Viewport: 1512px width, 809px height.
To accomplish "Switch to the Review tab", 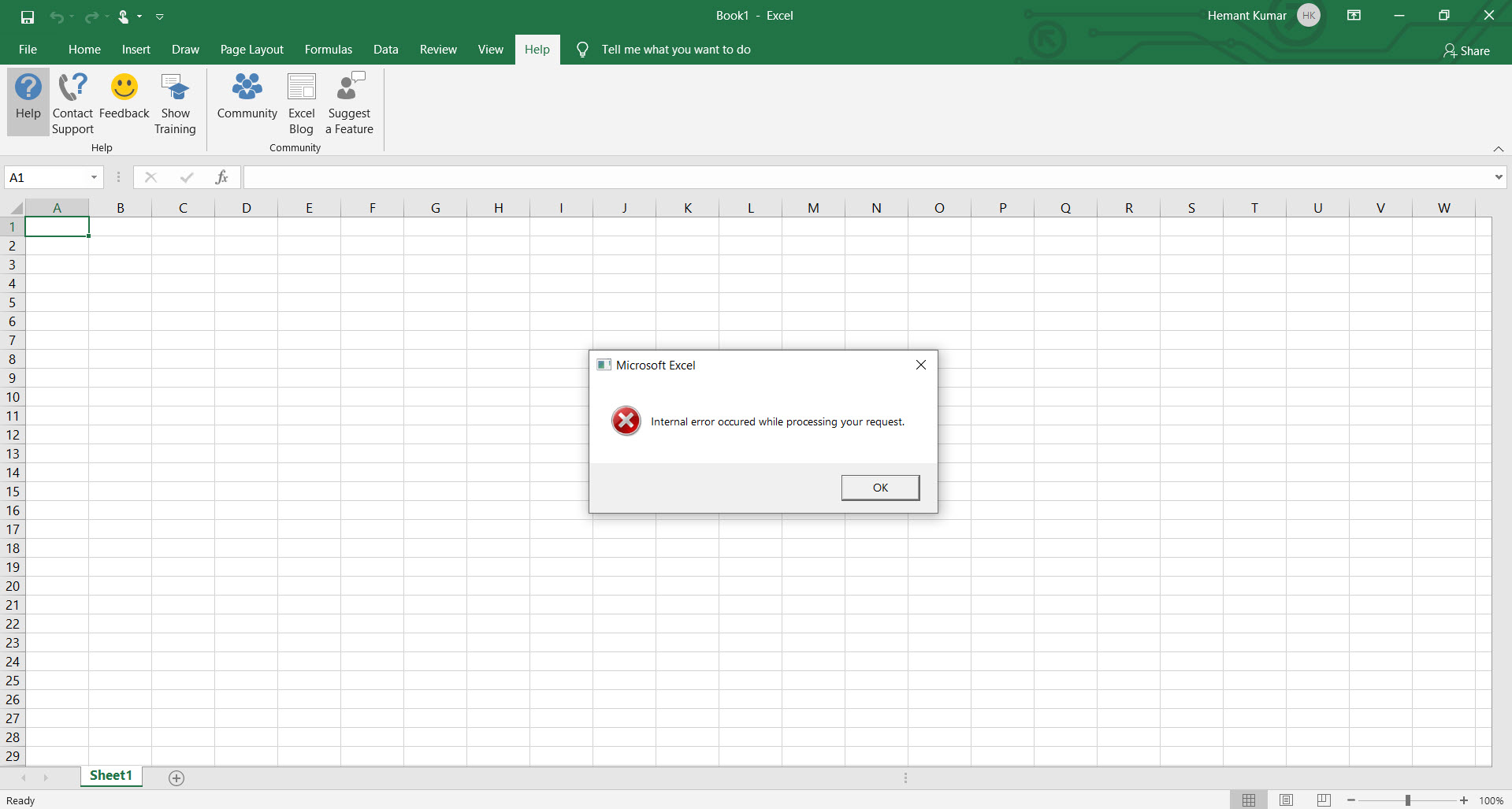I will 438,50.
